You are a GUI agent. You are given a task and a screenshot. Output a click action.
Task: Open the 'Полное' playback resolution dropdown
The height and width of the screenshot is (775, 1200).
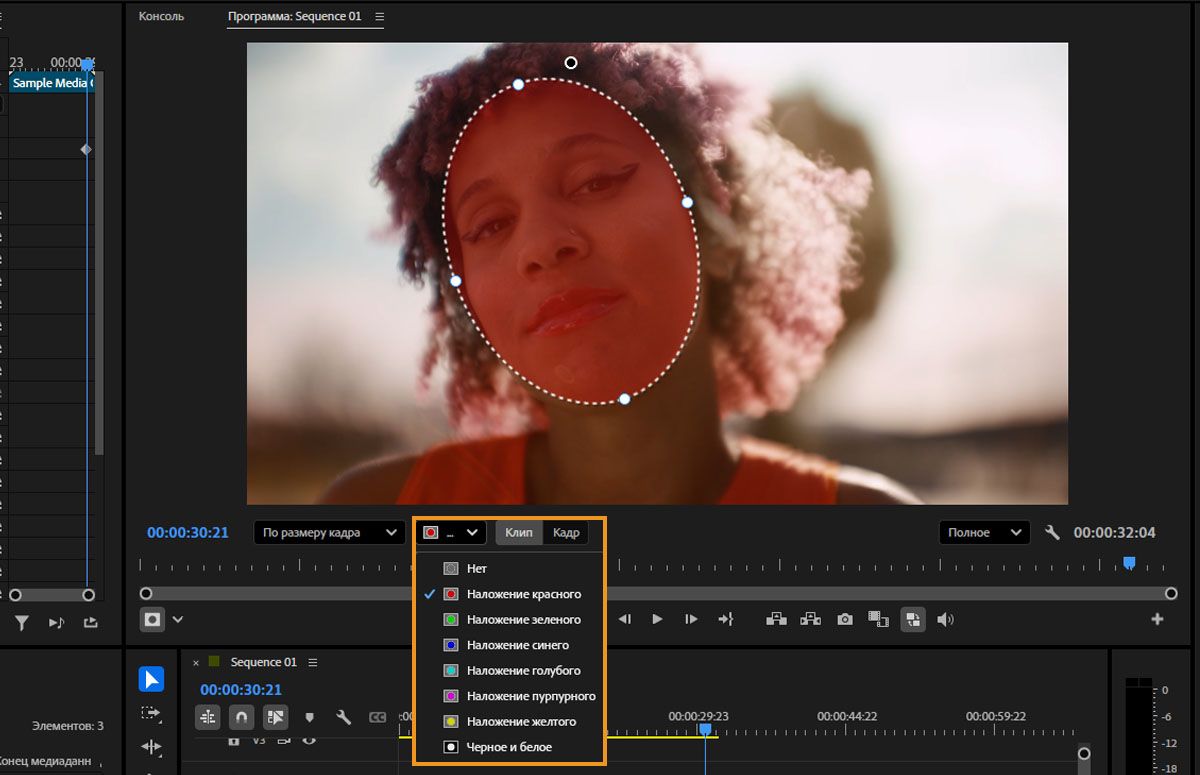pos(984,533)
